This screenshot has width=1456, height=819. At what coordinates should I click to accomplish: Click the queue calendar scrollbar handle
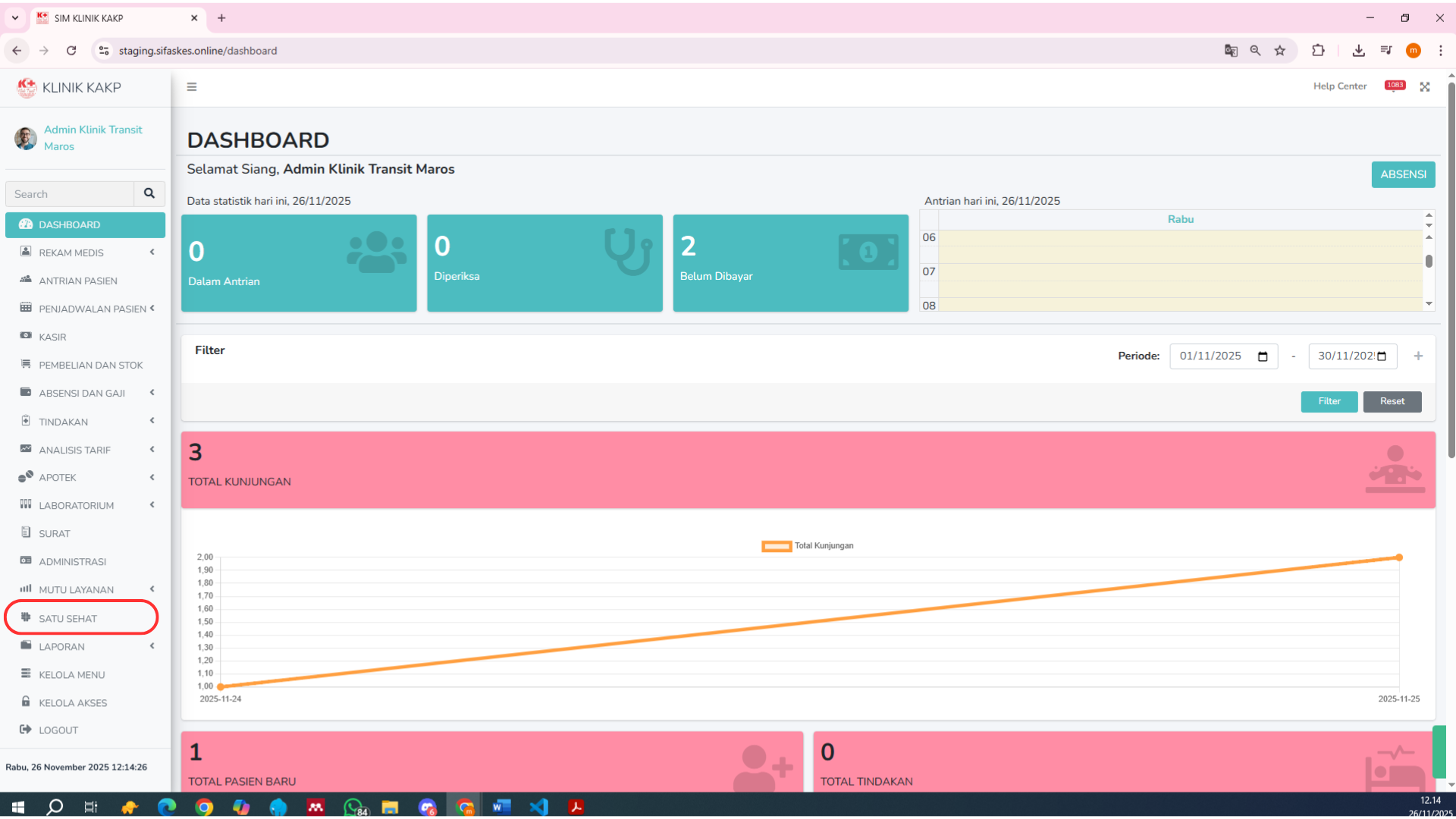pos(1429,261)
